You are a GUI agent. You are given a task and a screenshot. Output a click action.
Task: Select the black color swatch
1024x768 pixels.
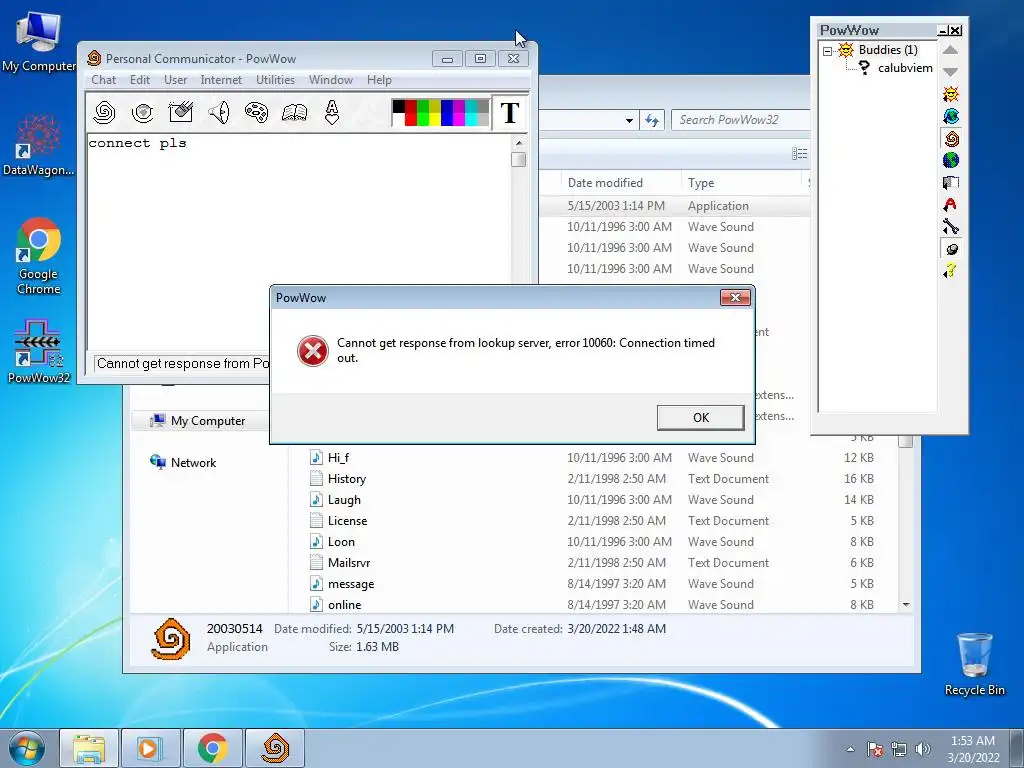pos(398,106)
